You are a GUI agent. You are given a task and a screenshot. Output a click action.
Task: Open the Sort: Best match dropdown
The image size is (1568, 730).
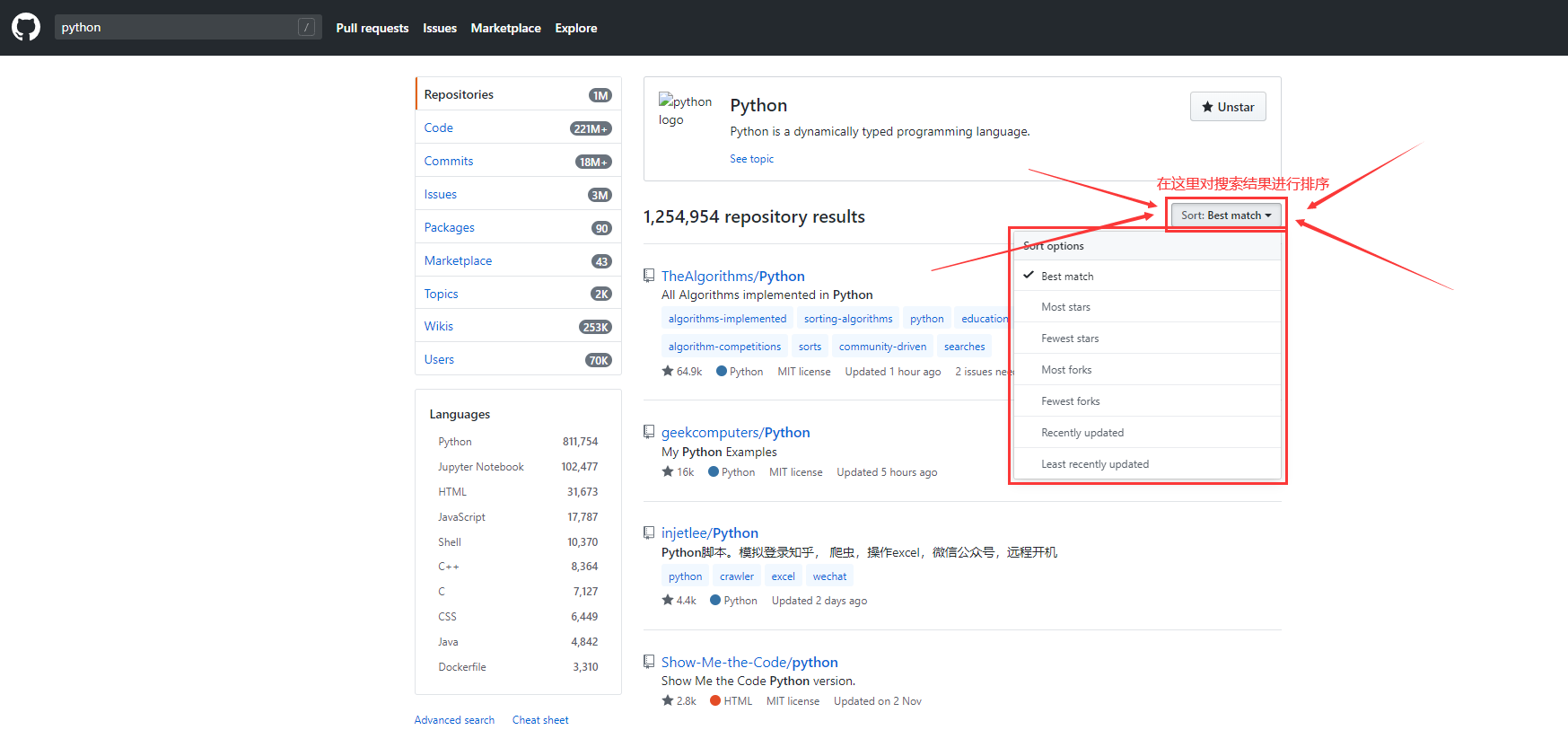1225,215
